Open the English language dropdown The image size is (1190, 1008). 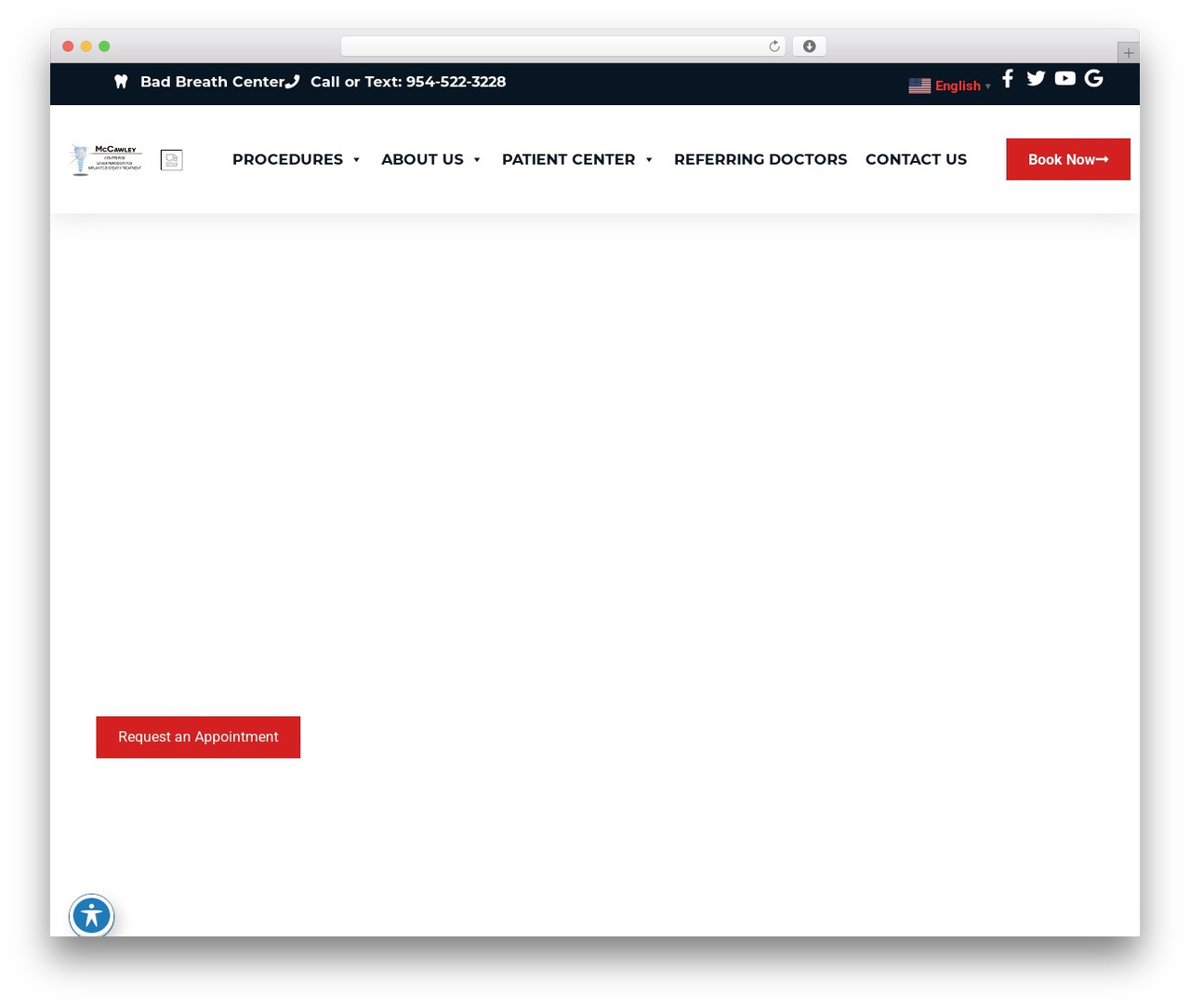963,86
